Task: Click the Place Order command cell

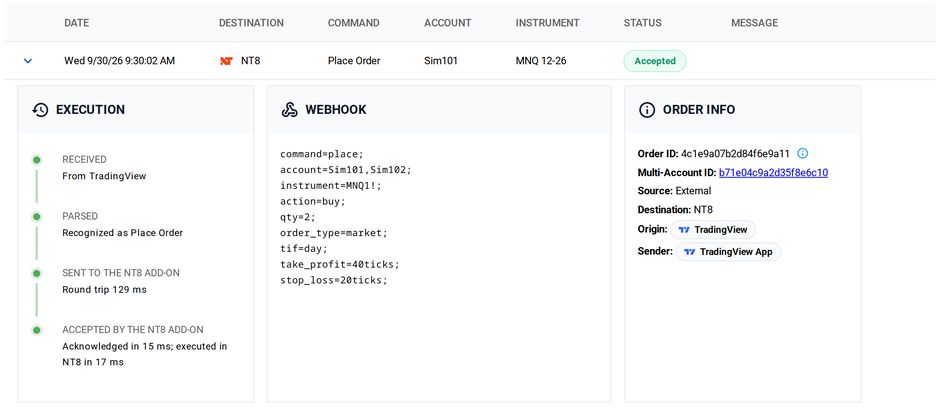Action: [354, 61]
